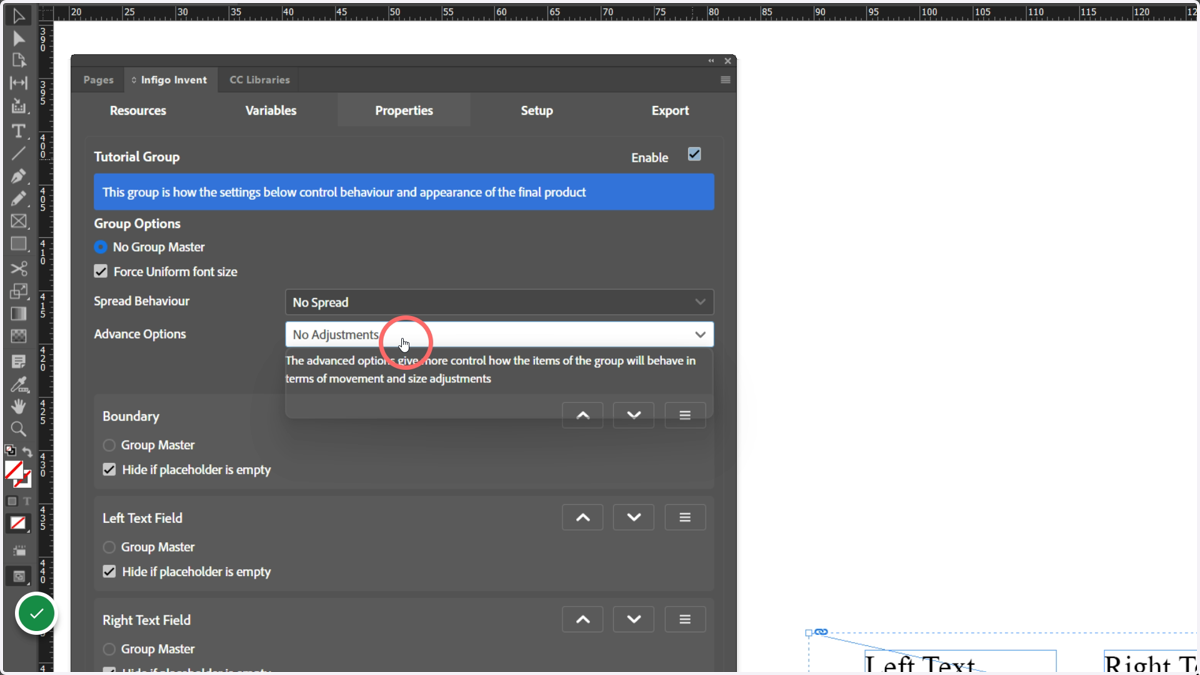This screenshot has width=1200, height=675.
Task: Select the Type tool
Action: pos(18,131)
